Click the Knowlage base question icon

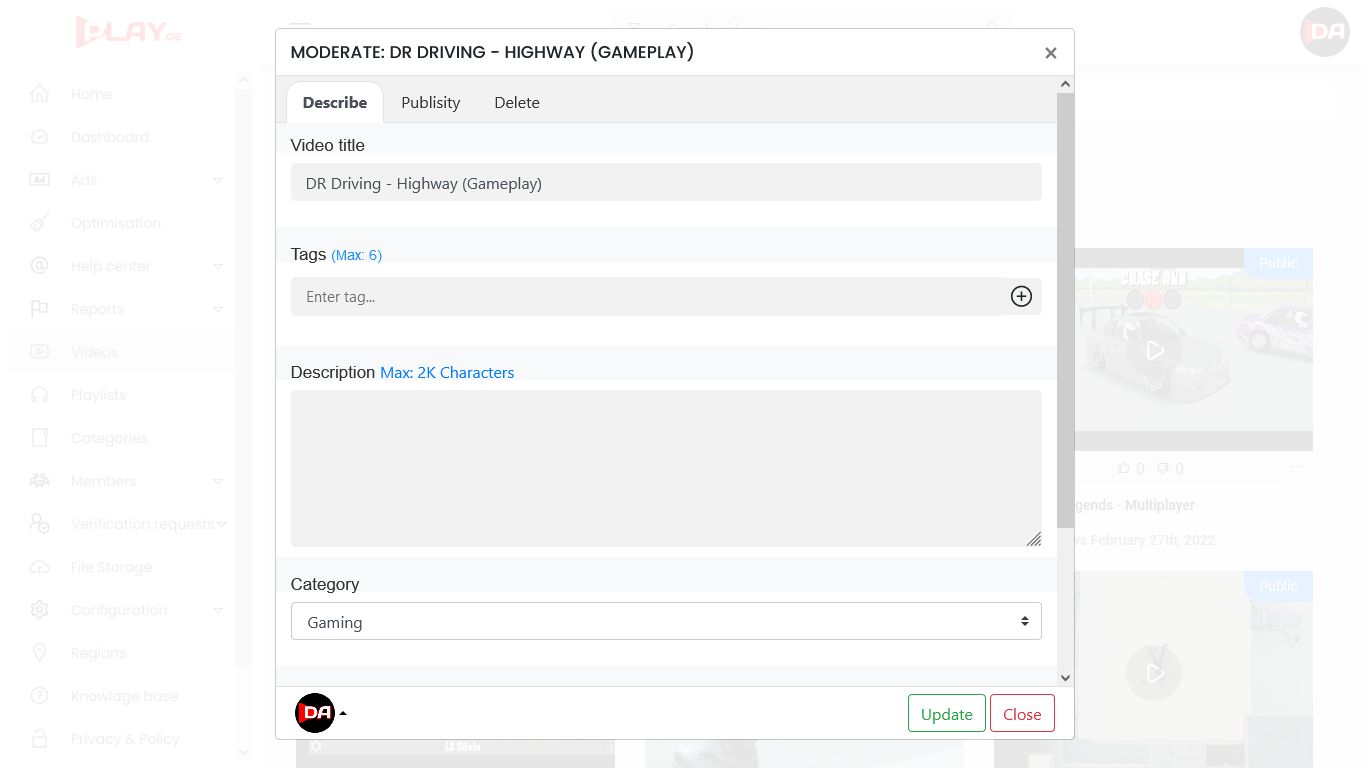39,696
